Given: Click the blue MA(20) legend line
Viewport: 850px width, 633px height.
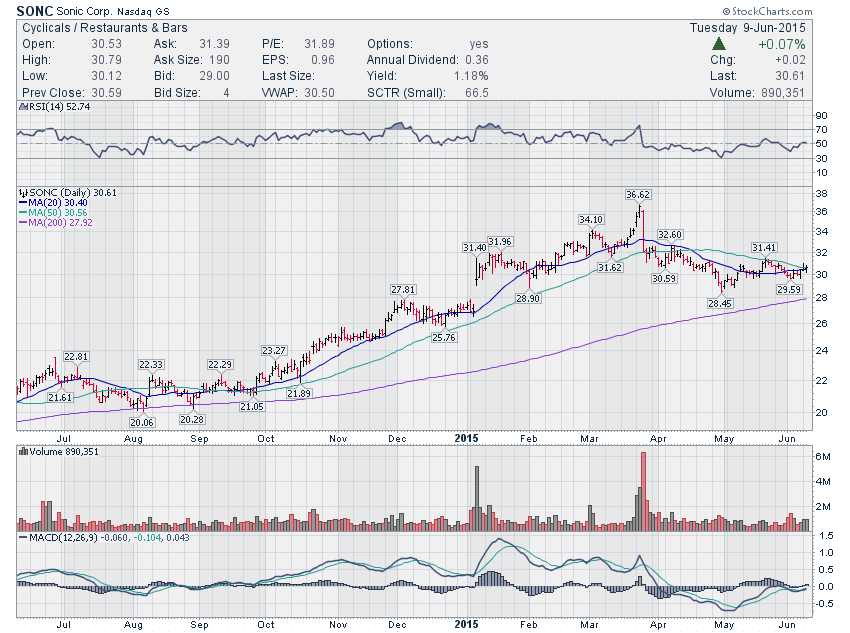Looking at the screenshot, I should click(x=23, y=203).
